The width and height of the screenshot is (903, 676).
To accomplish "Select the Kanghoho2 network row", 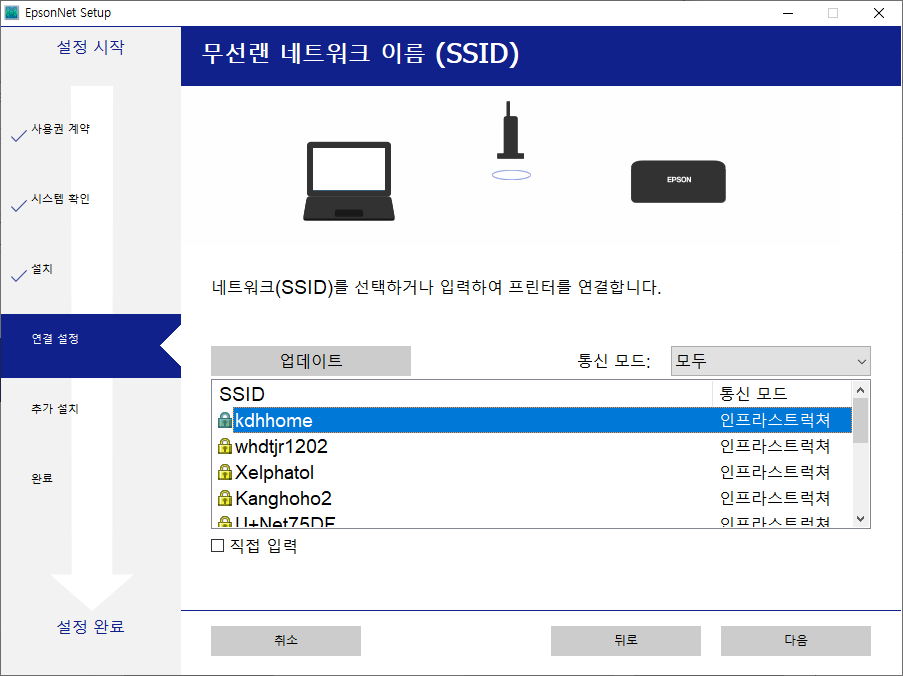I will 534,498.
